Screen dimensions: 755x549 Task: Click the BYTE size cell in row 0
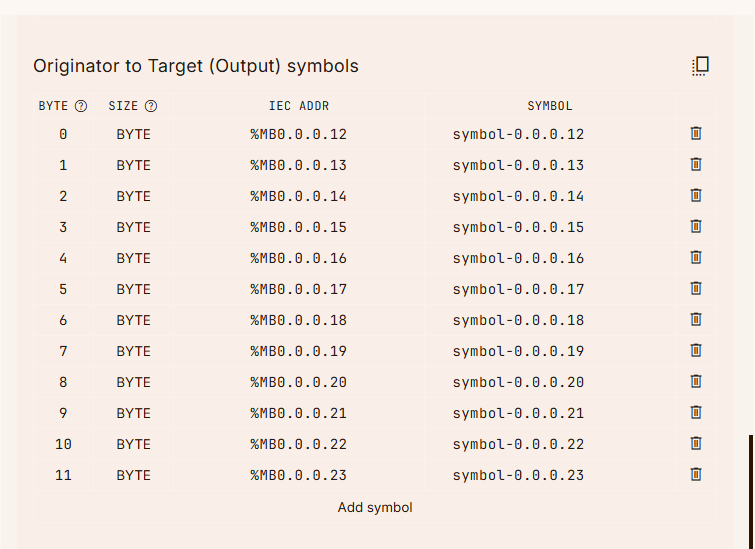[x=133, y=134]
